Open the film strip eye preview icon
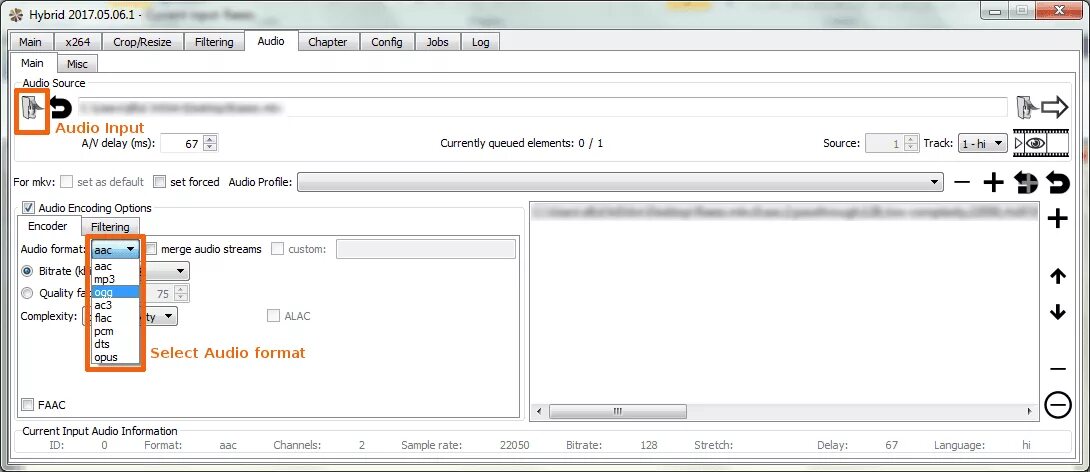1090x472 pixels. click(1041, 143)
